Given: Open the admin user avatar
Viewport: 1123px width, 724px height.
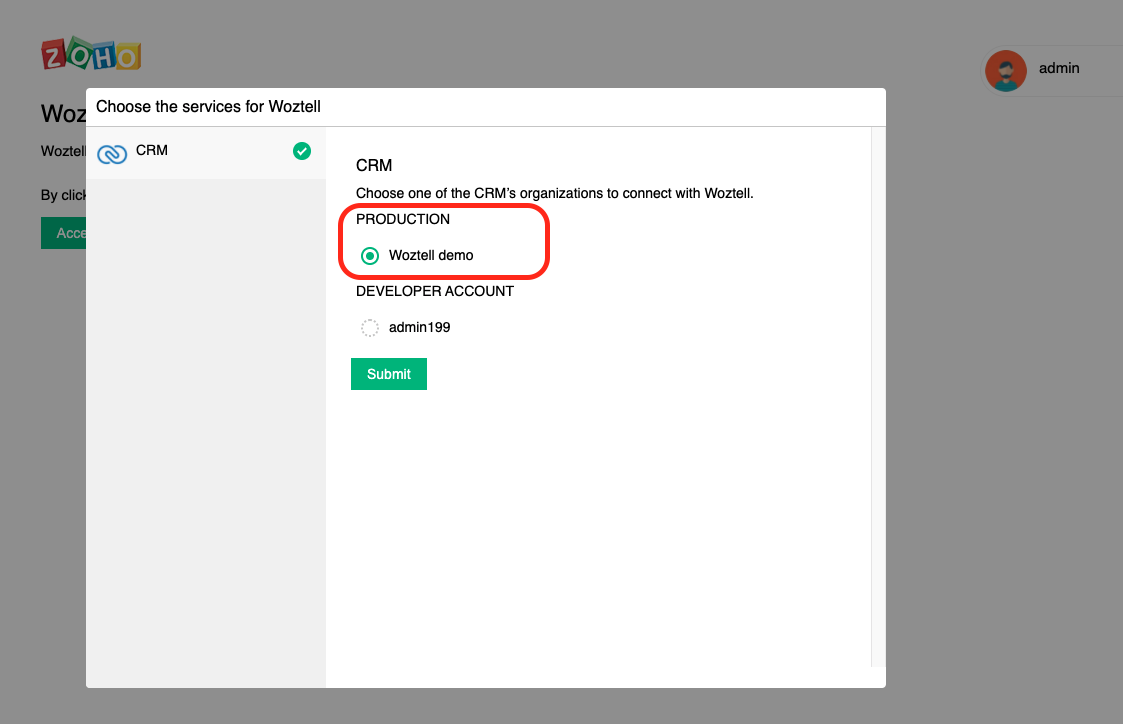Looking at the screenshot, I should (x=1006, y=70).
